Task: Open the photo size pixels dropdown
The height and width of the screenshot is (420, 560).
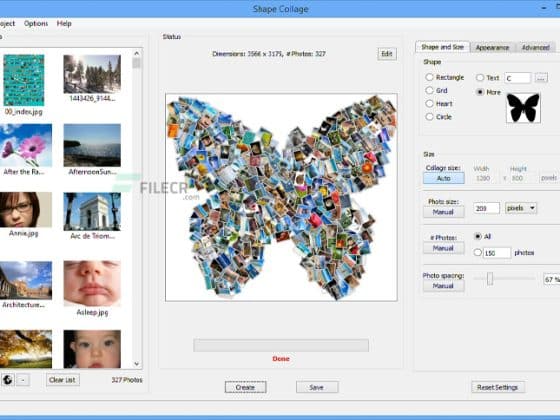Action: coord(521,208)
